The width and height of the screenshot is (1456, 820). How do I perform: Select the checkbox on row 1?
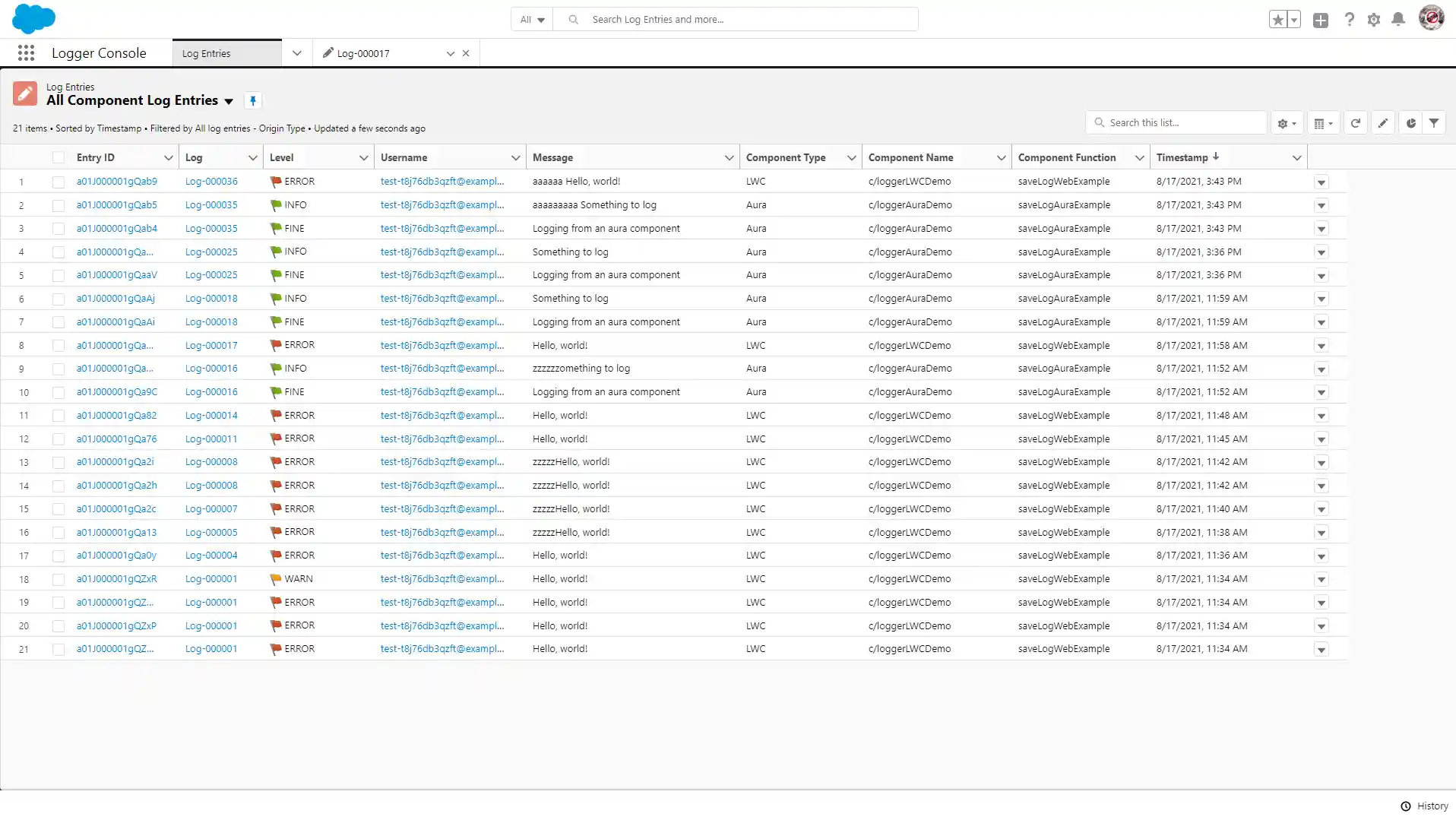click(x=59, y=182)
